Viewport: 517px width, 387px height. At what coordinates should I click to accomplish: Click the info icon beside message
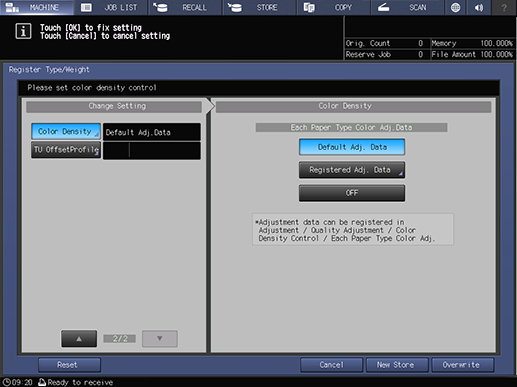point(23,31)
